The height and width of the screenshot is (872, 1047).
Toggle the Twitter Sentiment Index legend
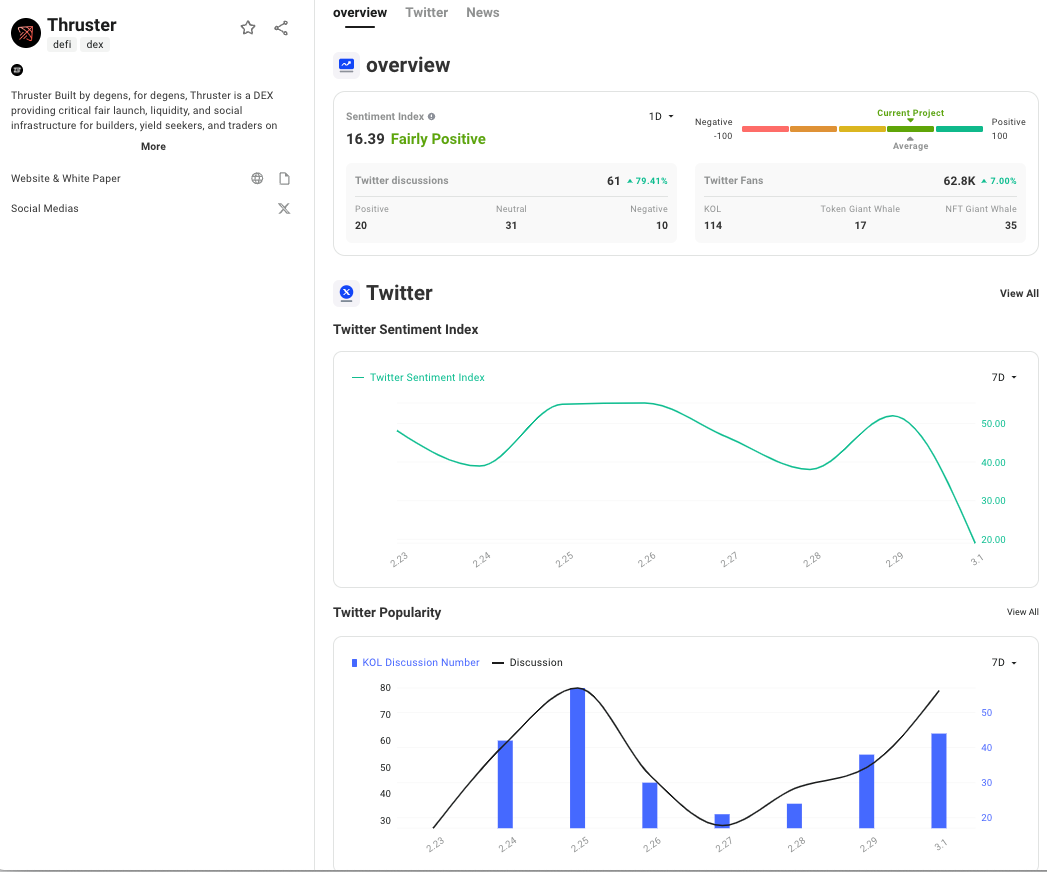pos(418,378)
